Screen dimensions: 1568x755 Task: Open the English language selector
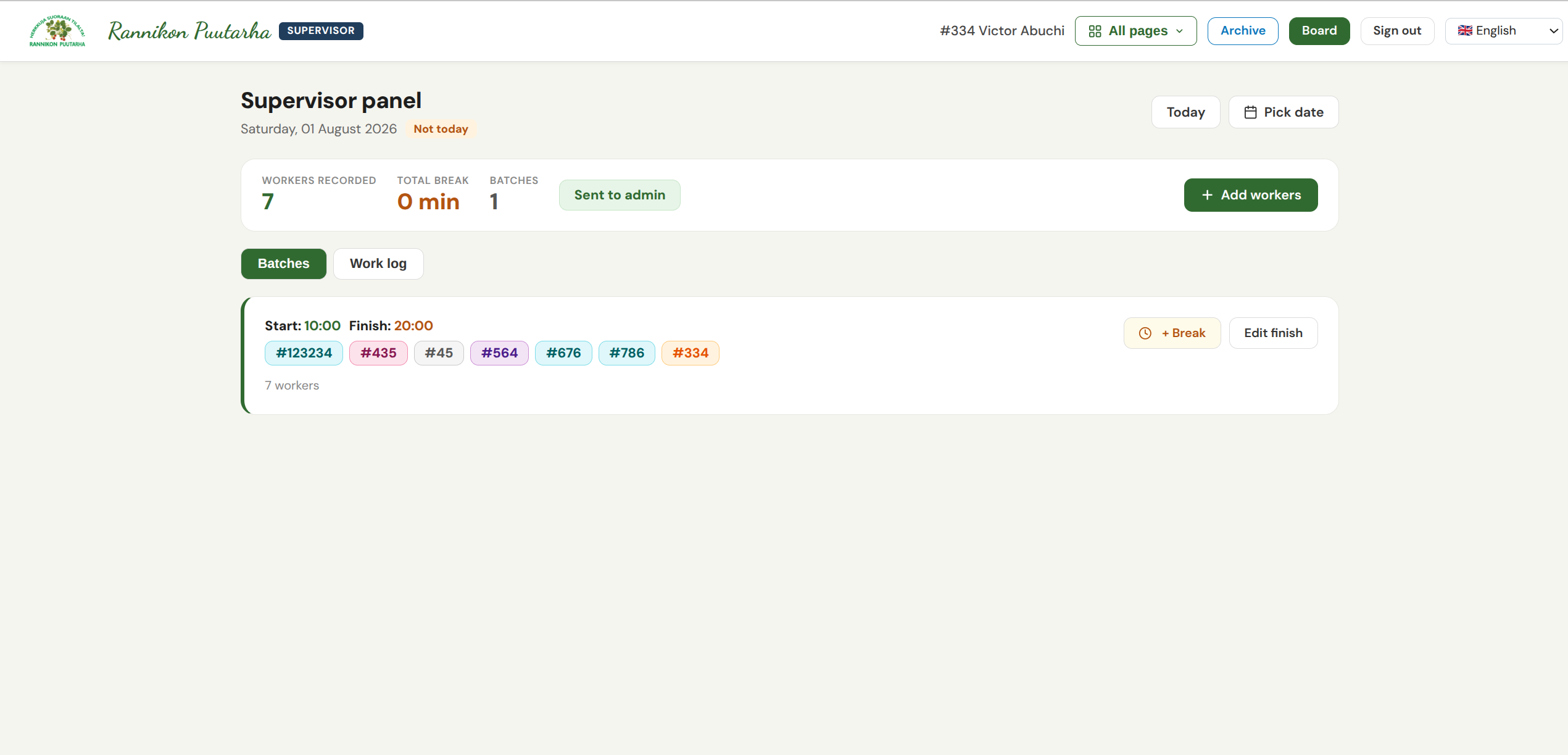point(1503,31)
